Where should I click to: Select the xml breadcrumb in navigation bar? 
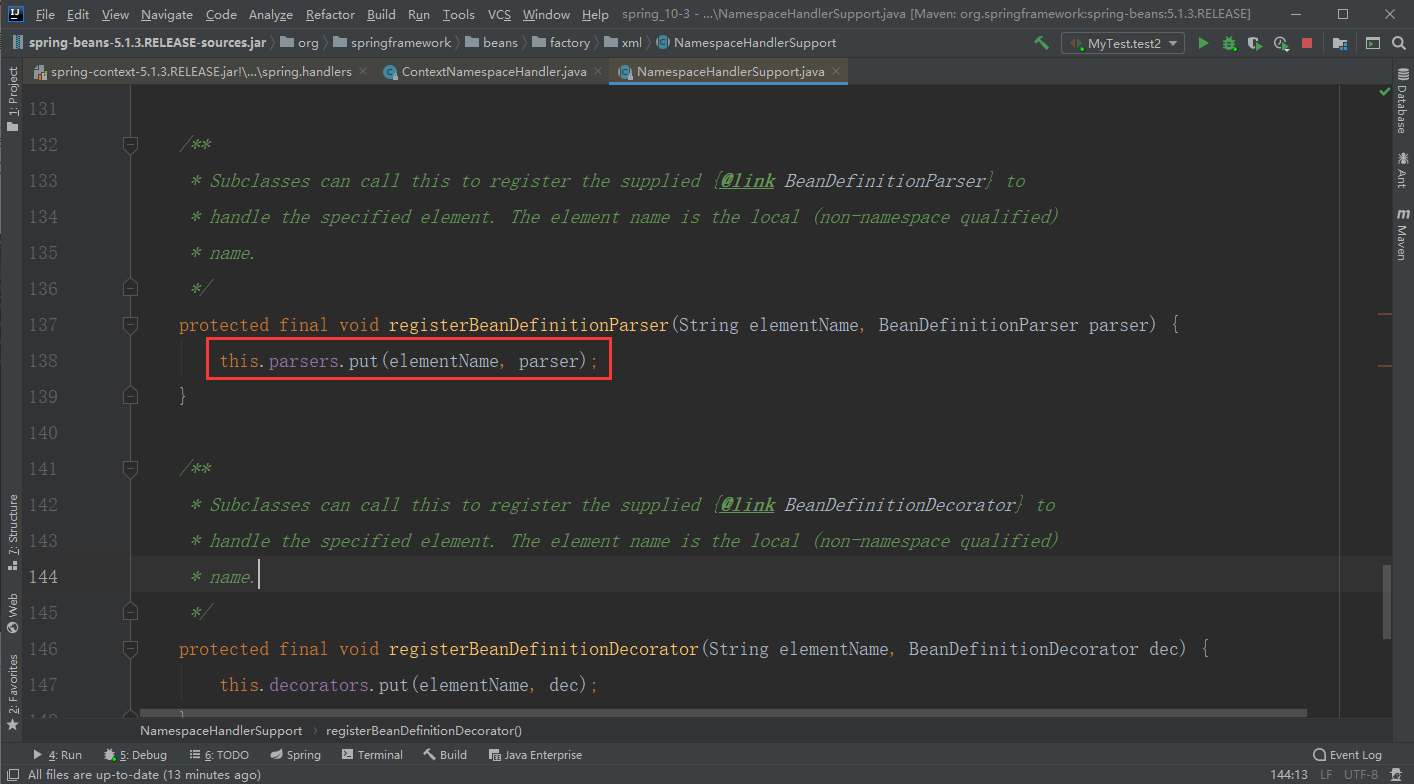coord(624,43)
